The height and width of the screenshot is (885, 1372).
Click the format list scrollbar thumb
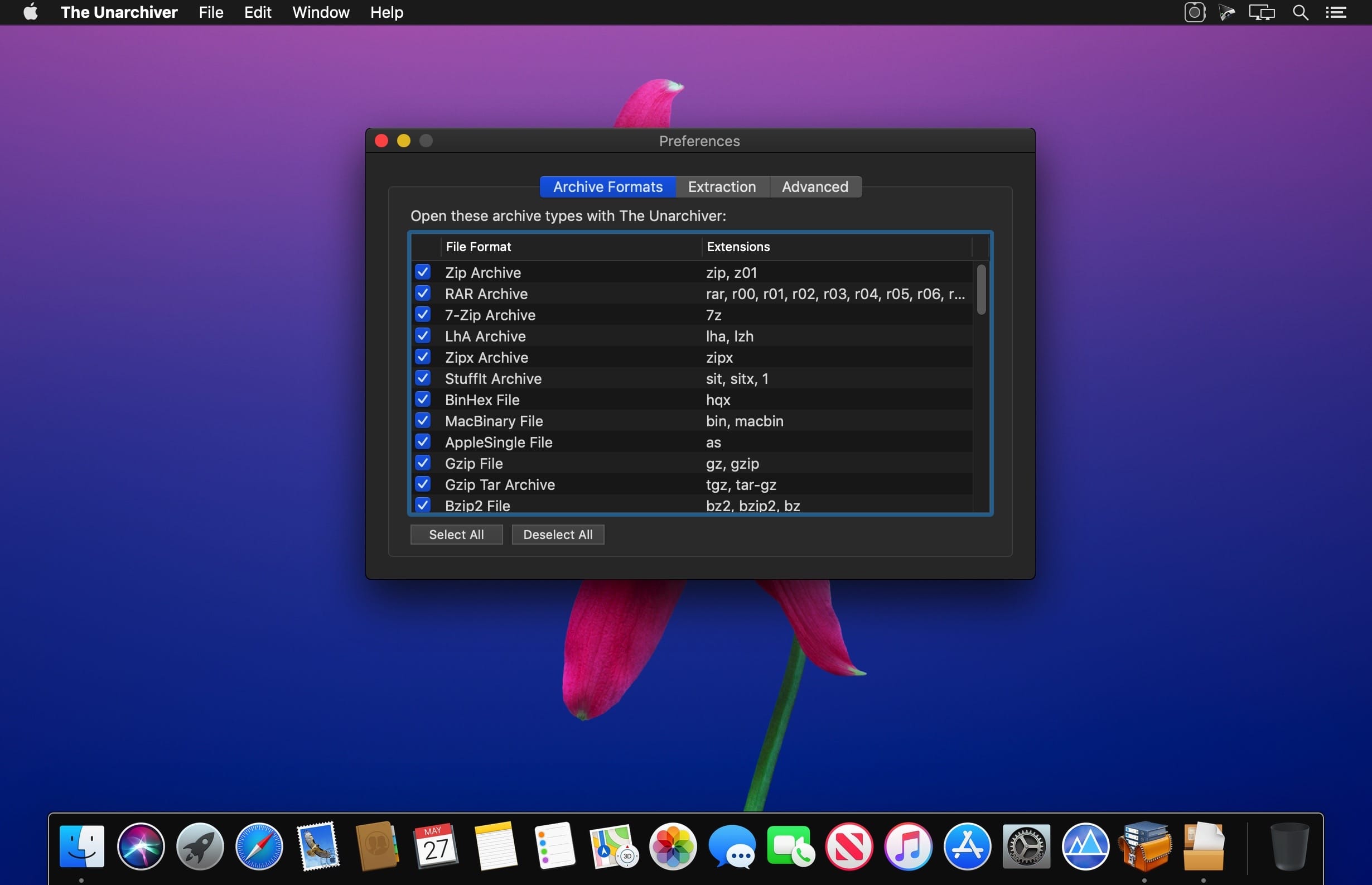(982, 290)
